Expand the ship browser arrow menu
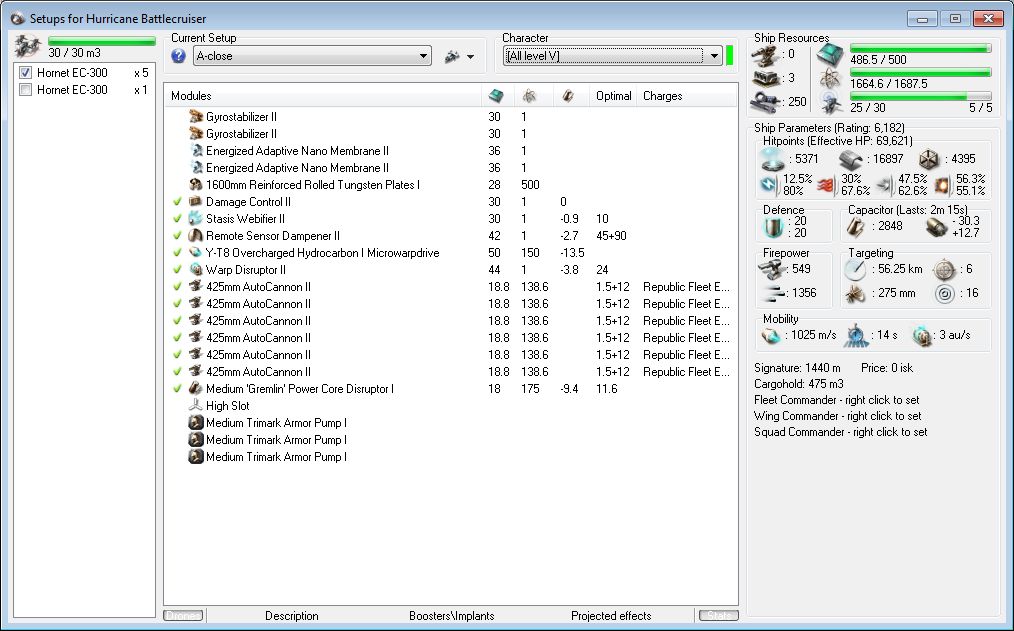Viewport: 1014px width, 631px height. tap(470, 57)
